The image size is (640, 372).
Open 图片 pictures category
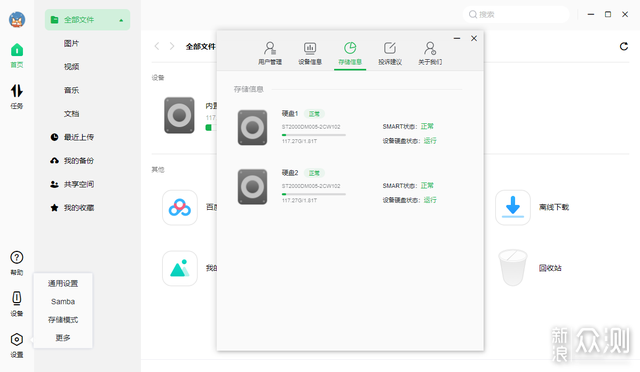(x=71, y=43)
